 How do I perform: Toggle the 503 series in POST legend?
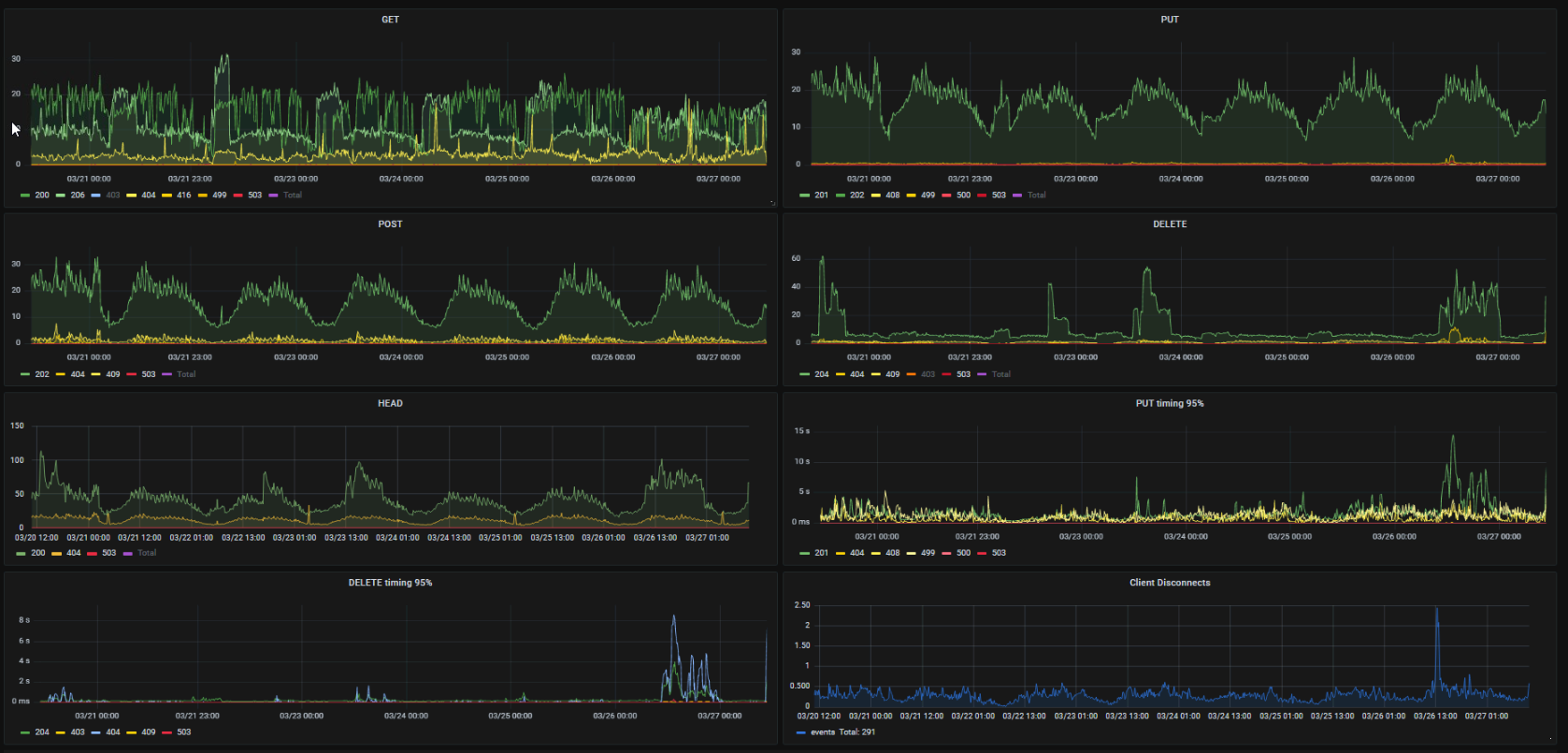click(x=149, y=374)
